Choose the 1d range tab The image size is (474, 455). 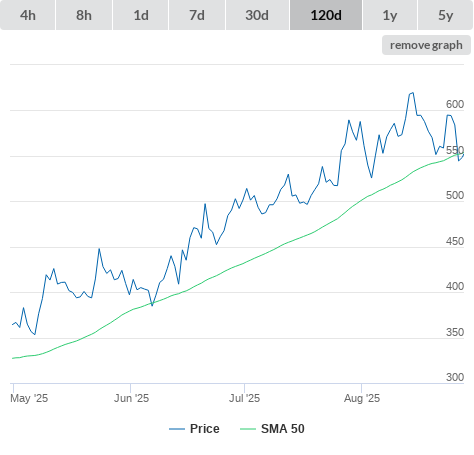(141, 15)
